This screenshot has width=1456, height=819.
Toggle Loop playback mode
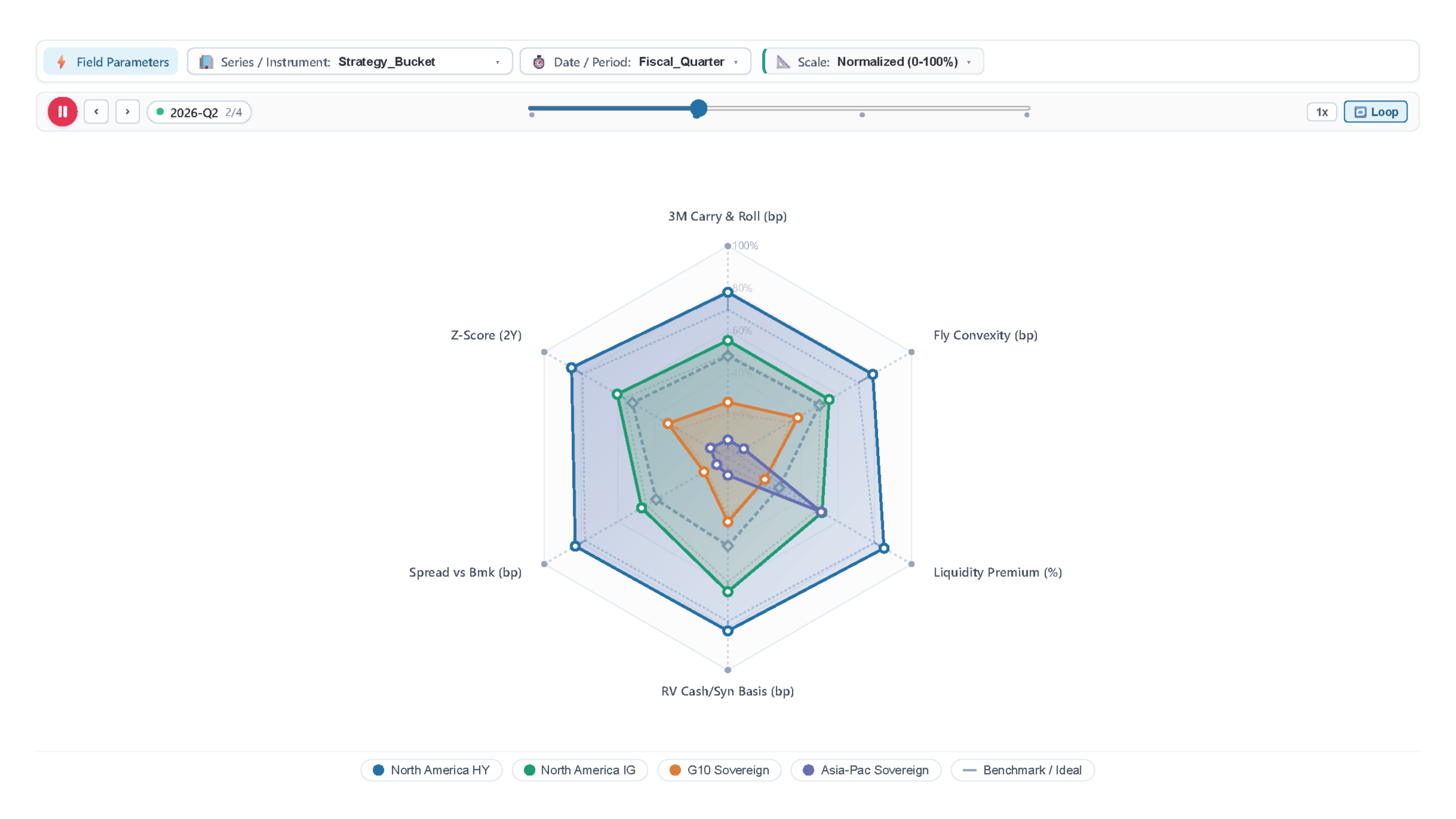(x=1375, y=112)
